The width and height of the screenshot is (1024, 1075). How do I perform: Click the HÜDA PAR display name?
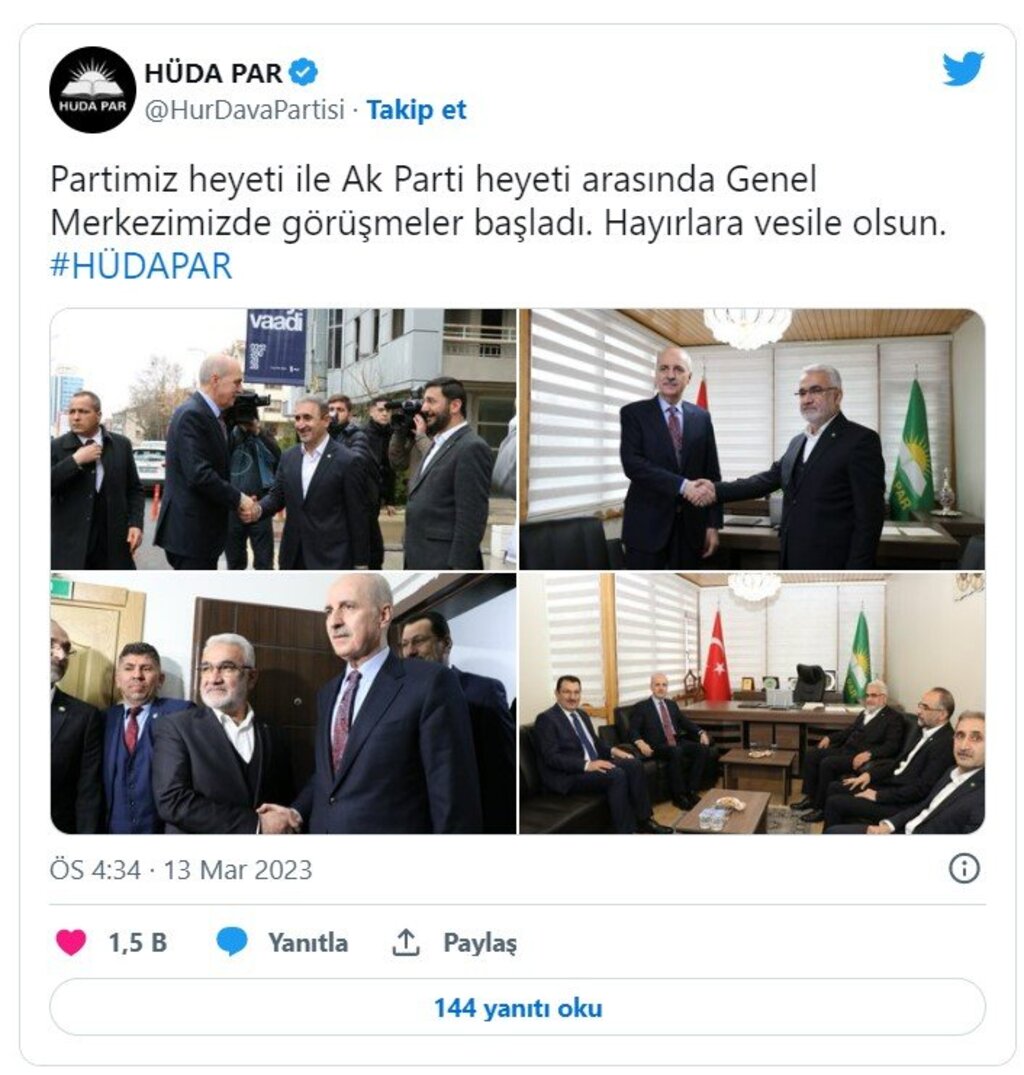pos(213,73)
